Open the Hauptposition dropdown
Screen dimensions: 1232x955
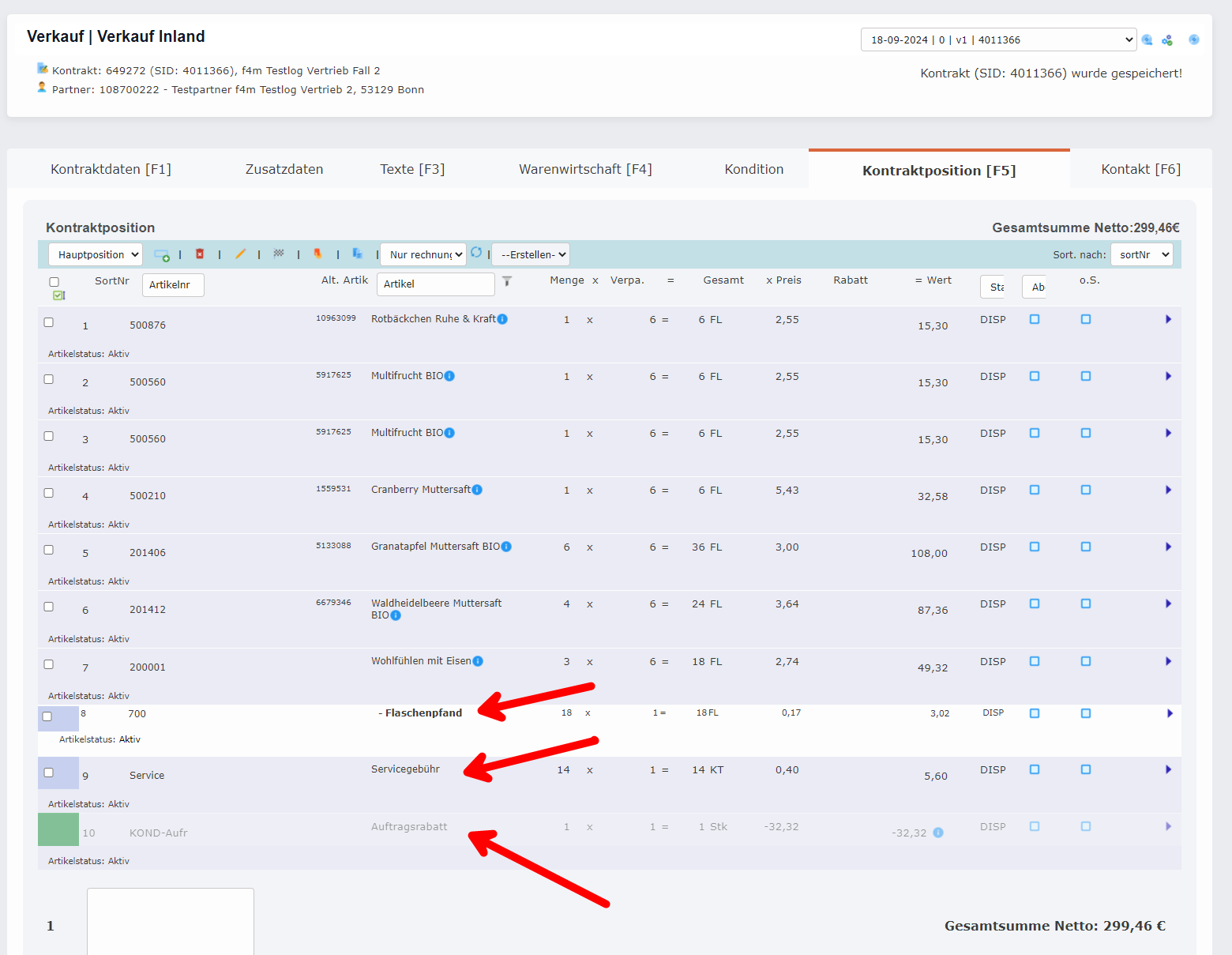click(95, 254)
